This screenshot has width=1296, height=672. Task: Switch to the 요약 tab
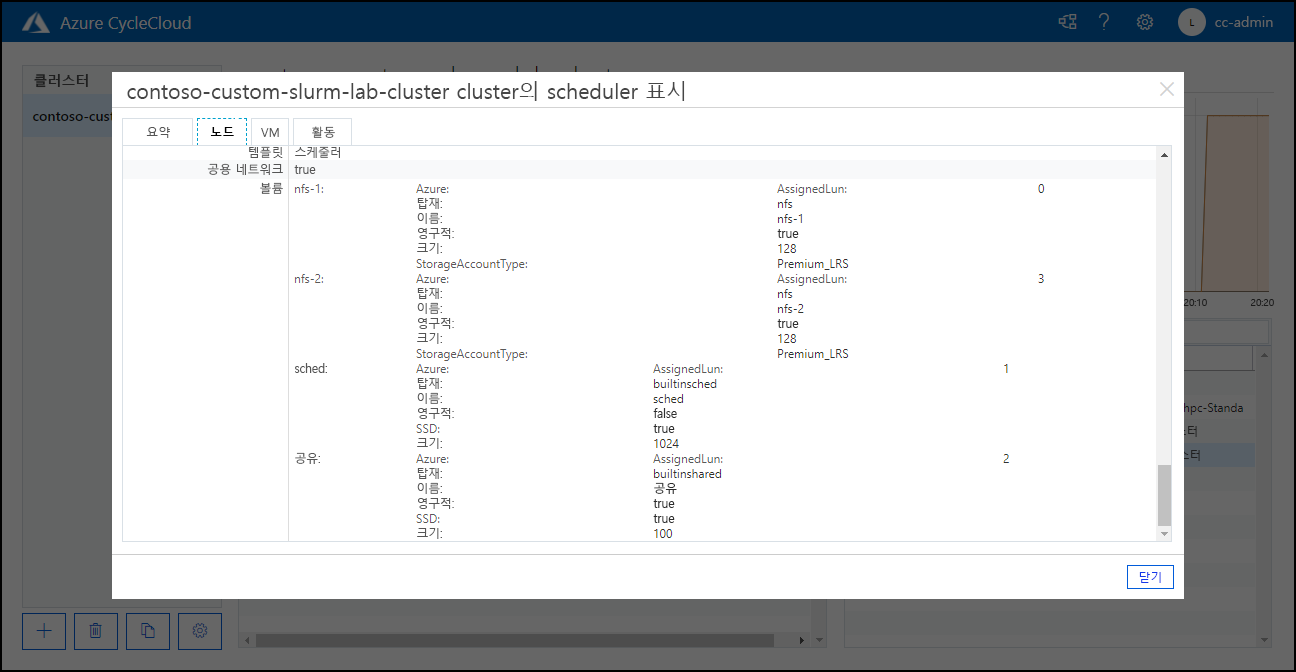click(x=158, y=132)
